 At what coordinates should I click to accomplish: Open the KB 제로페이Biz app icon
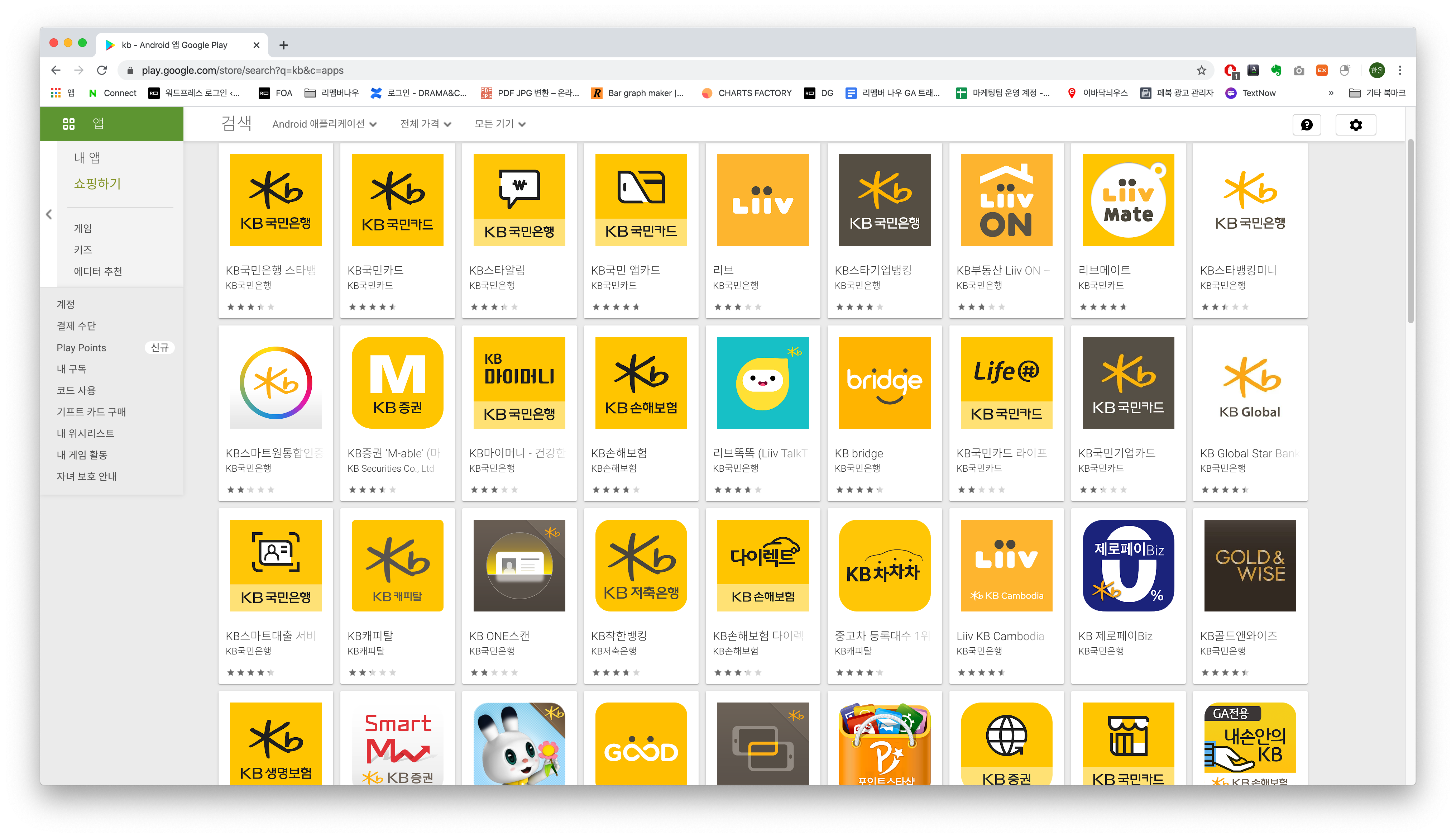coord(1128,565)
